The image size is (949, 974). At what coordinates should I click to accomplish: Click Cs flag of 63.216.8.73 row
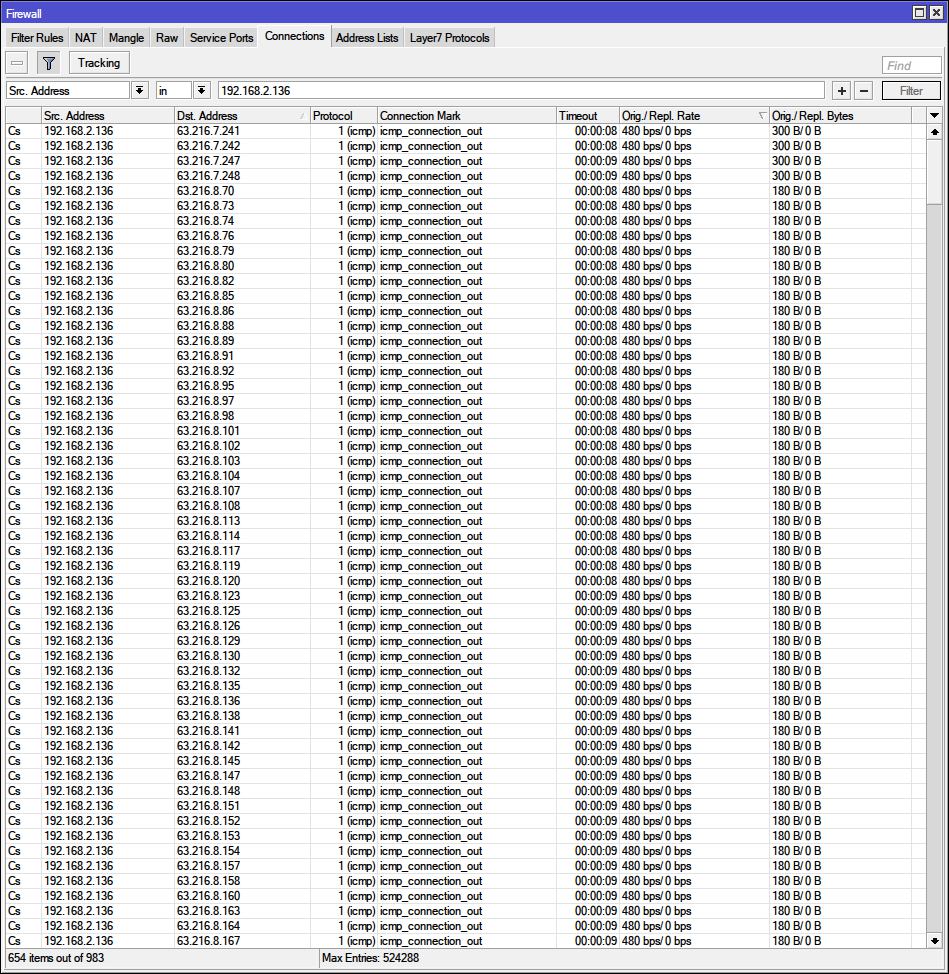tap(14, 206)
